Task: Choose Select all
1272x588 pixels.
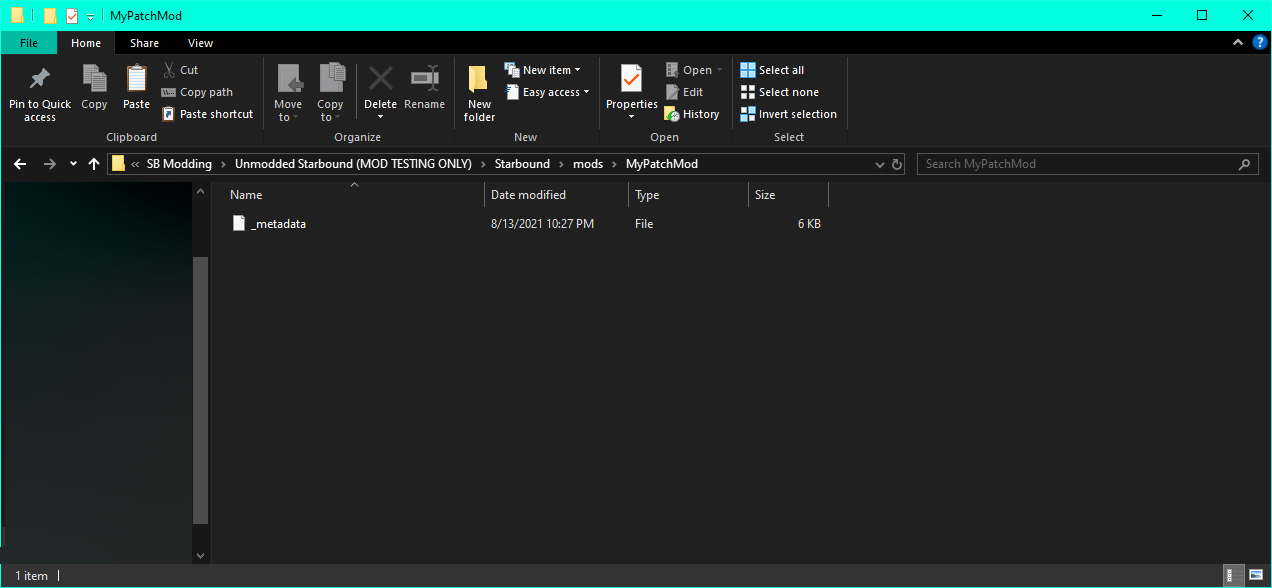Action: pos(772,70)
